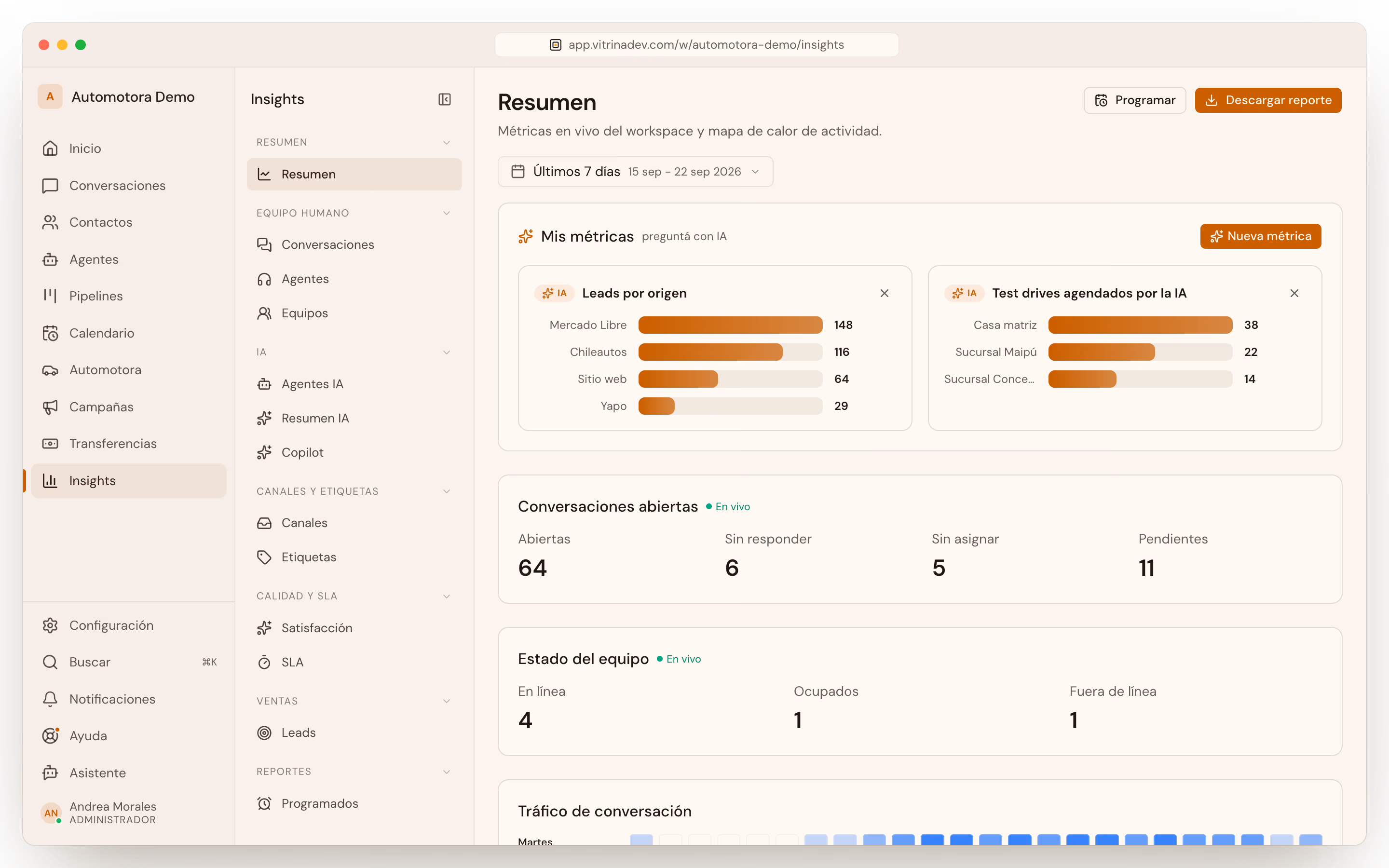Open Notificaciones bell icon
The image size is (1389, 868).
click(50, 699)
